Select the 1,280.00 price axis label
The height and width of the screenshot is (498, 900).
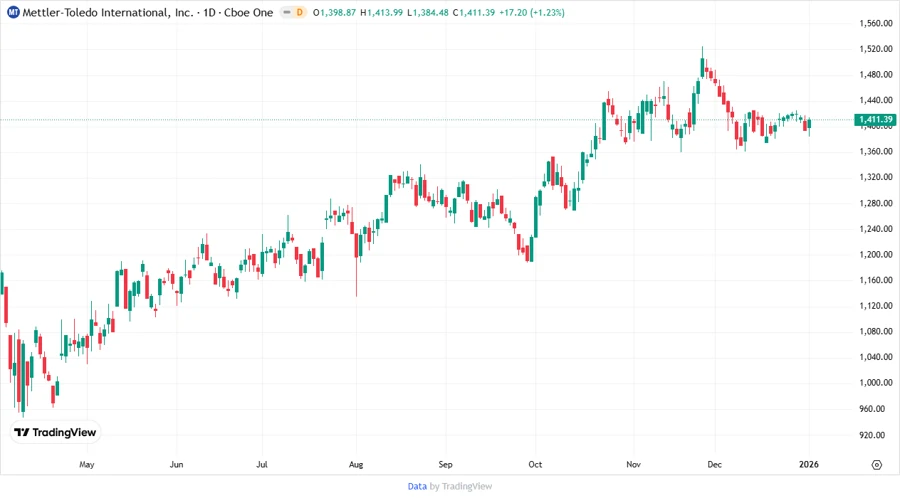pos(876,203)
